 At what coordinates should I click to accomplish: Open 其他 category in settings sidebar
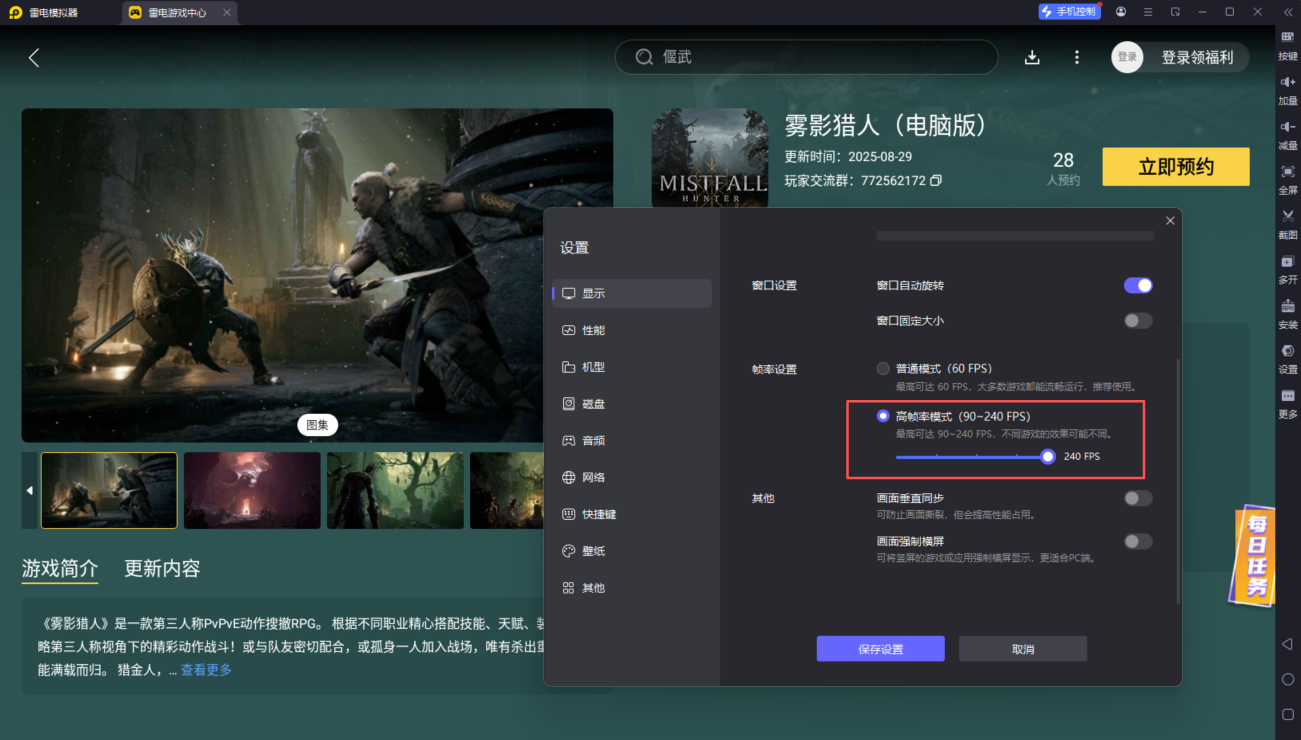632,588
